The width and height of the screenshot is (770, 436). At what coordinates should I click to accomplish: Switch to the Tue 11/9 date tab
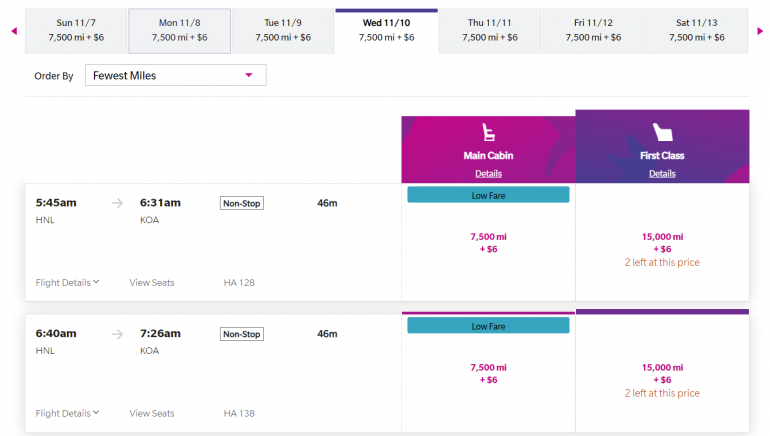coord(283,30)
